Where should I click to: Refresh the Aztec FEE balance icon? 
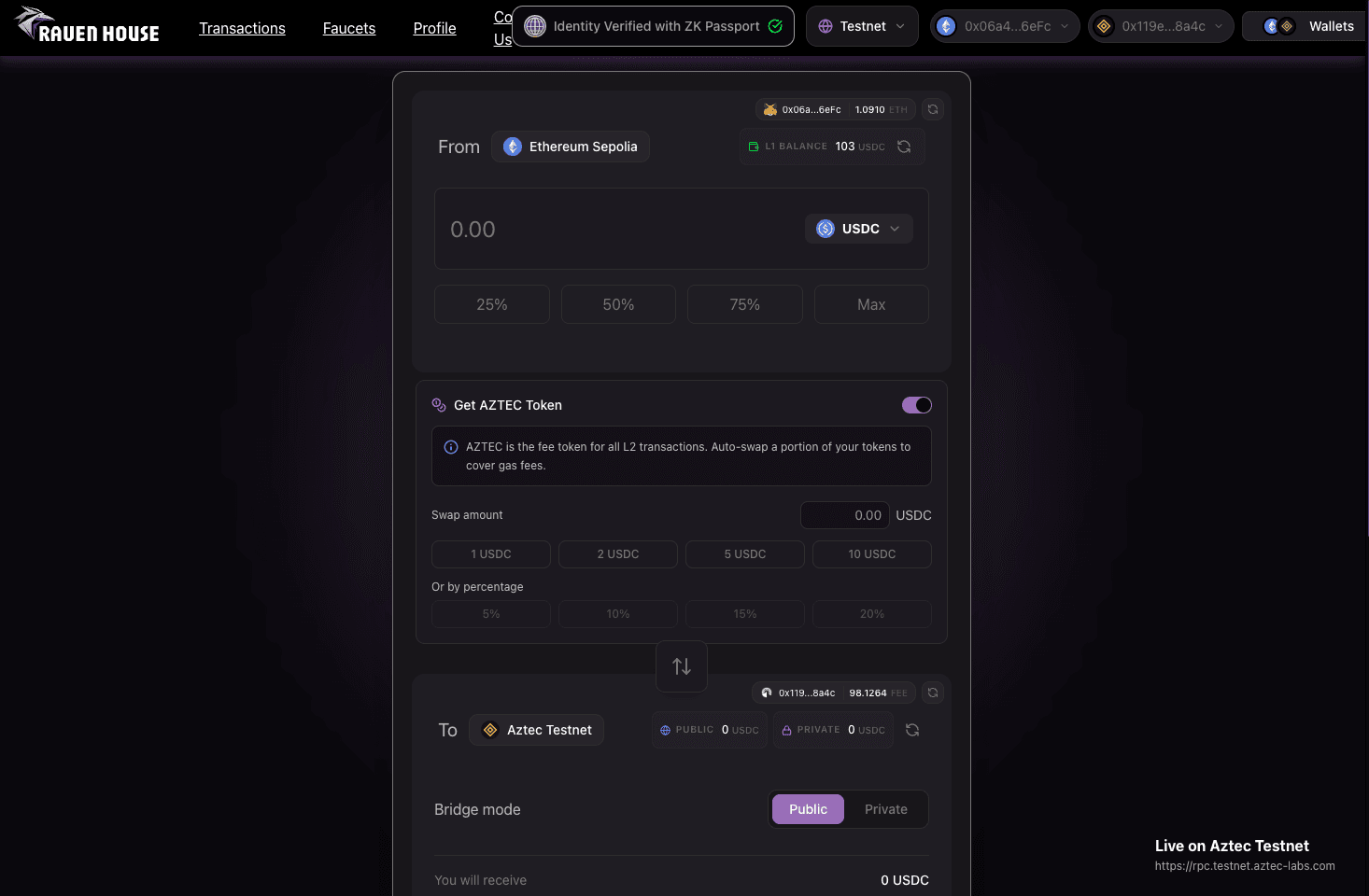(932, 693)
